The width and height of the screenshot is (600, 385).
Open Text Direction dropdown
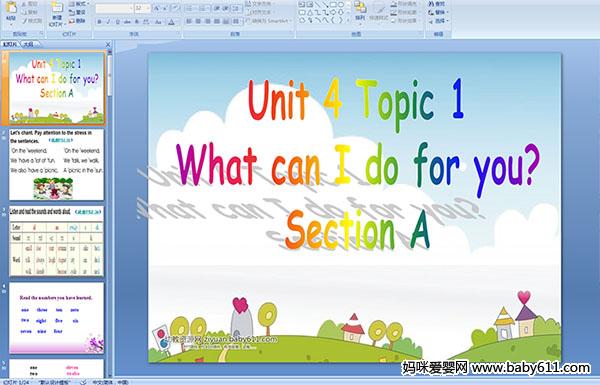261,4
